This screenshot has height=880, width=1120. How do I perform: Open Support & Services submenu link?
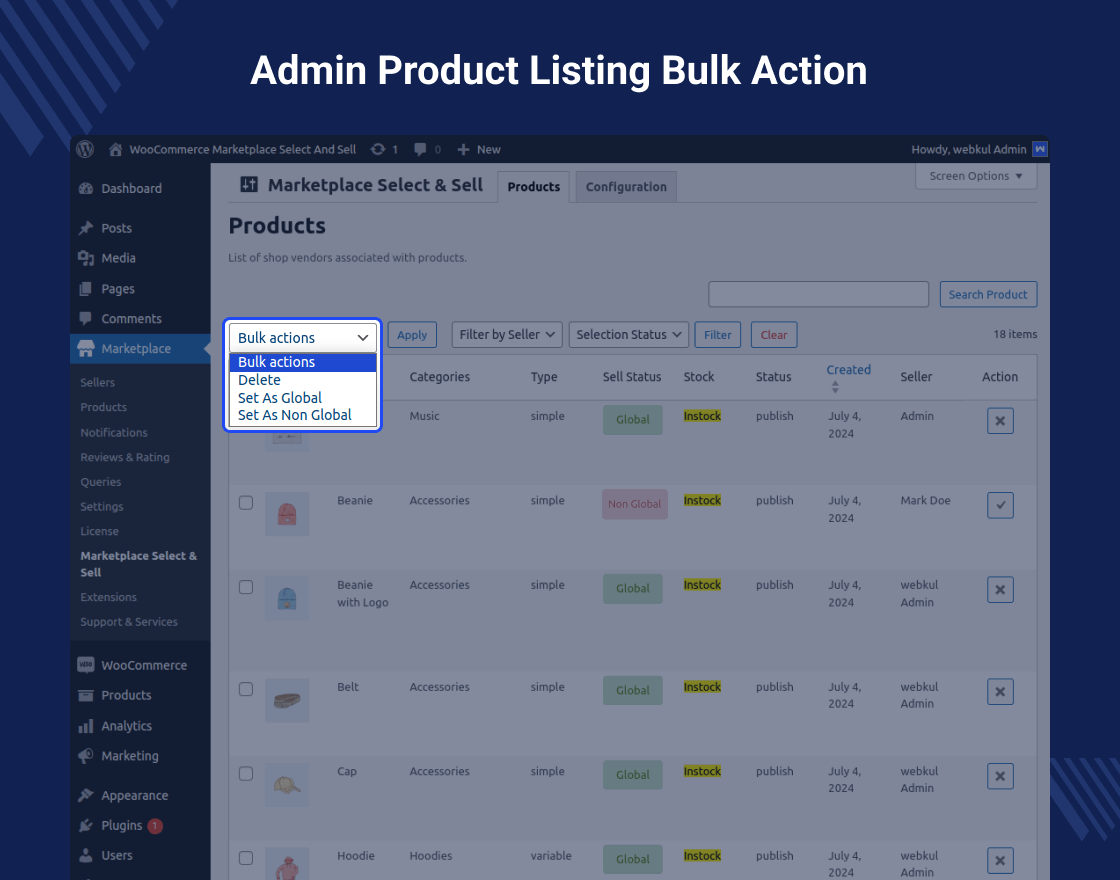click(129, 621)
